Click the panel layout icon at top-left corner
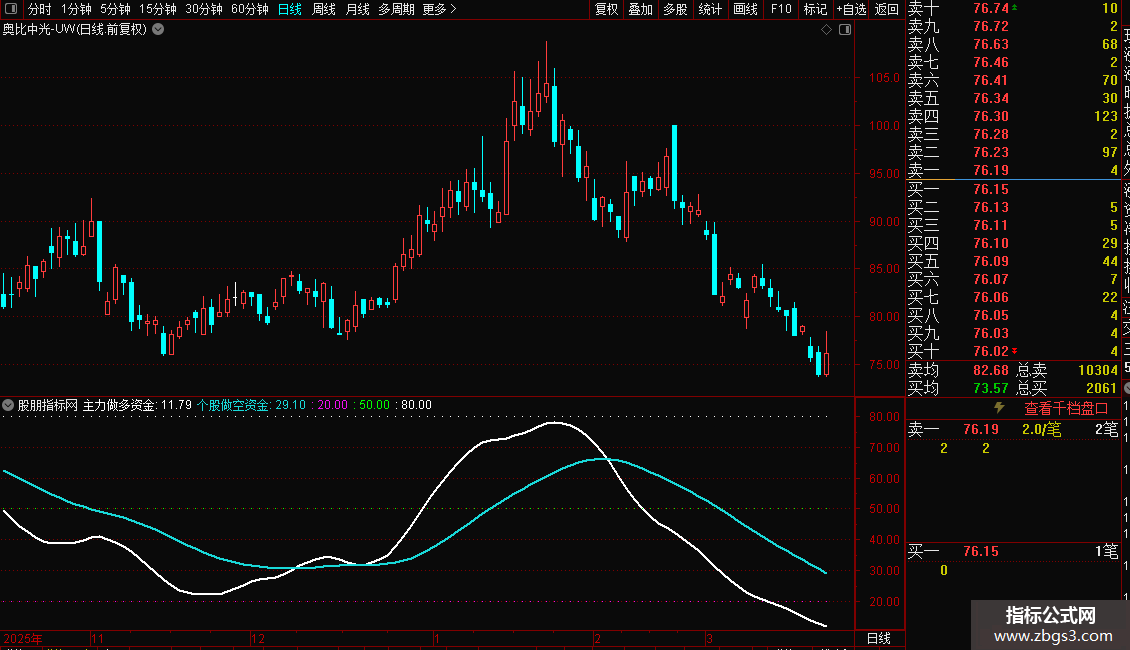1130x650 pixels. coord(10,9)
